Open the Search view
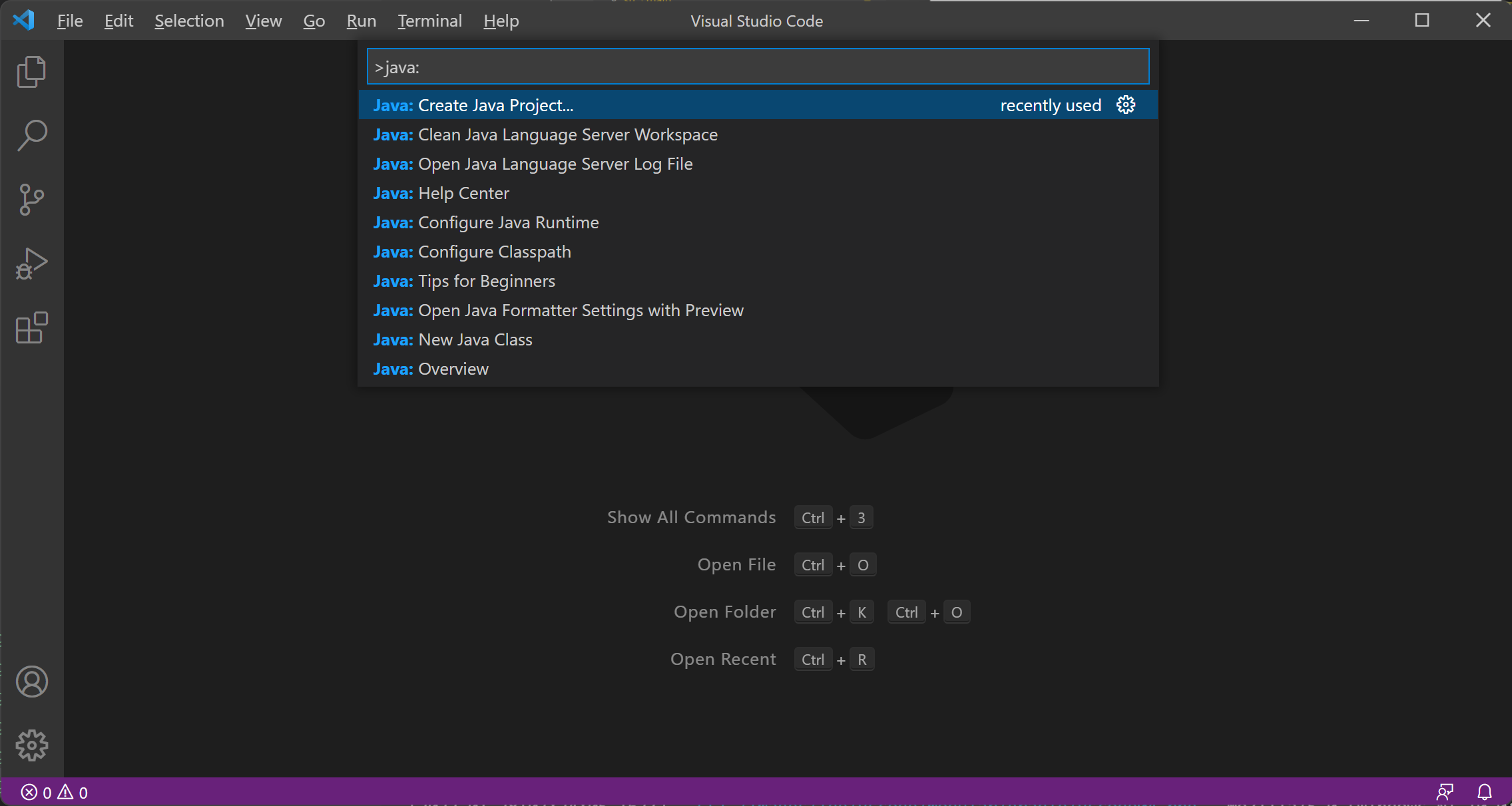Screen dimensions: 1512x806 point(31,134)
